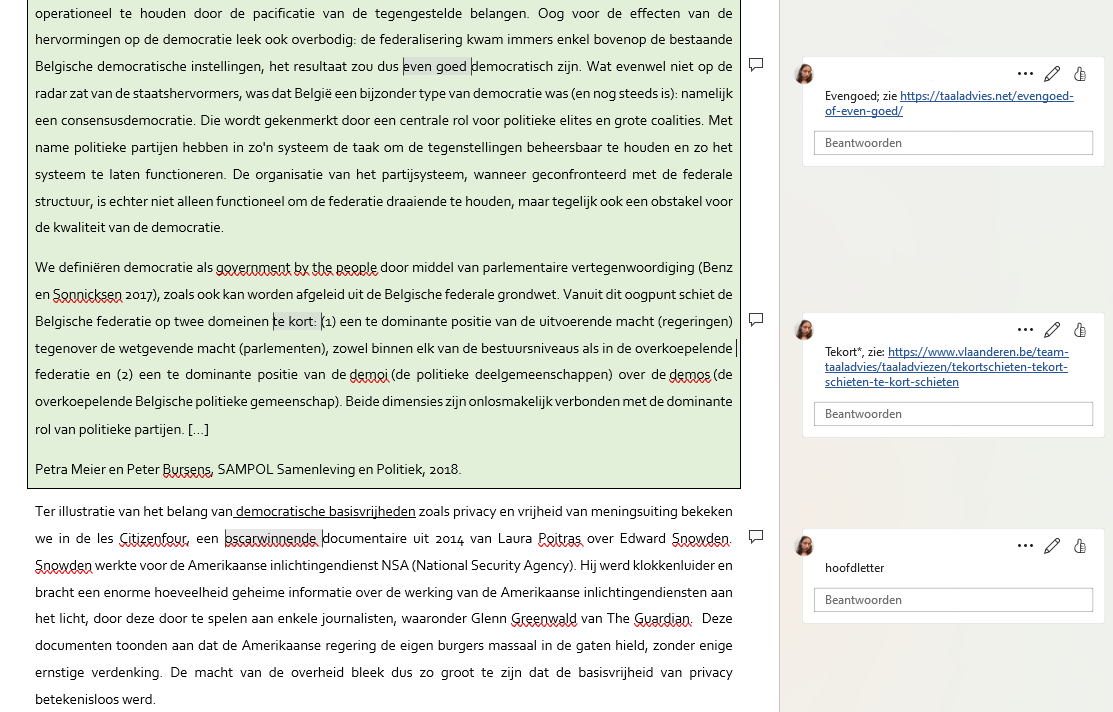Click the reply field under the 'Tekort' comment
The height and width of the screenshot is (712, 1113).
coord(953,414)
